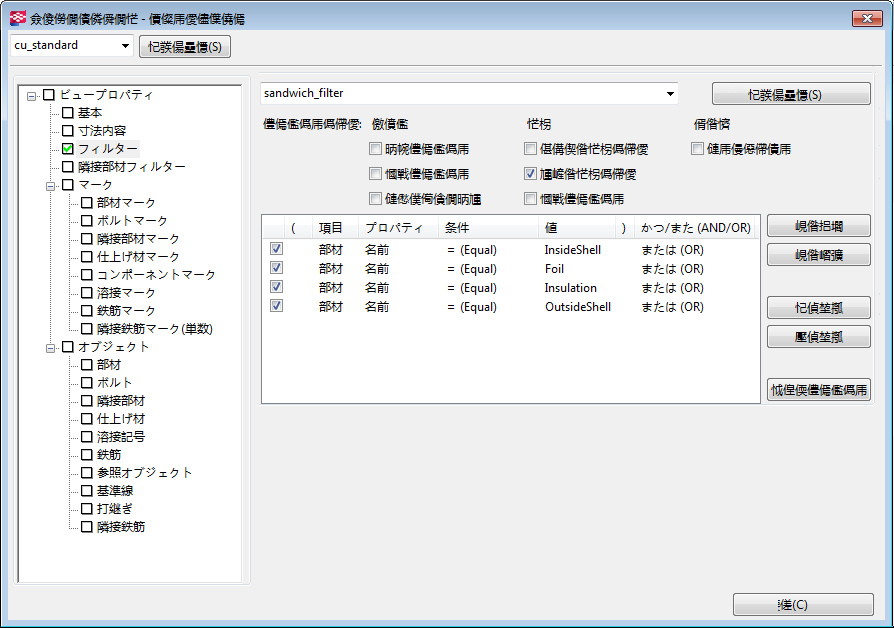Check the 基本 checkbox in tree
This screenshot has height=628, width=894.
click(68, 113)
